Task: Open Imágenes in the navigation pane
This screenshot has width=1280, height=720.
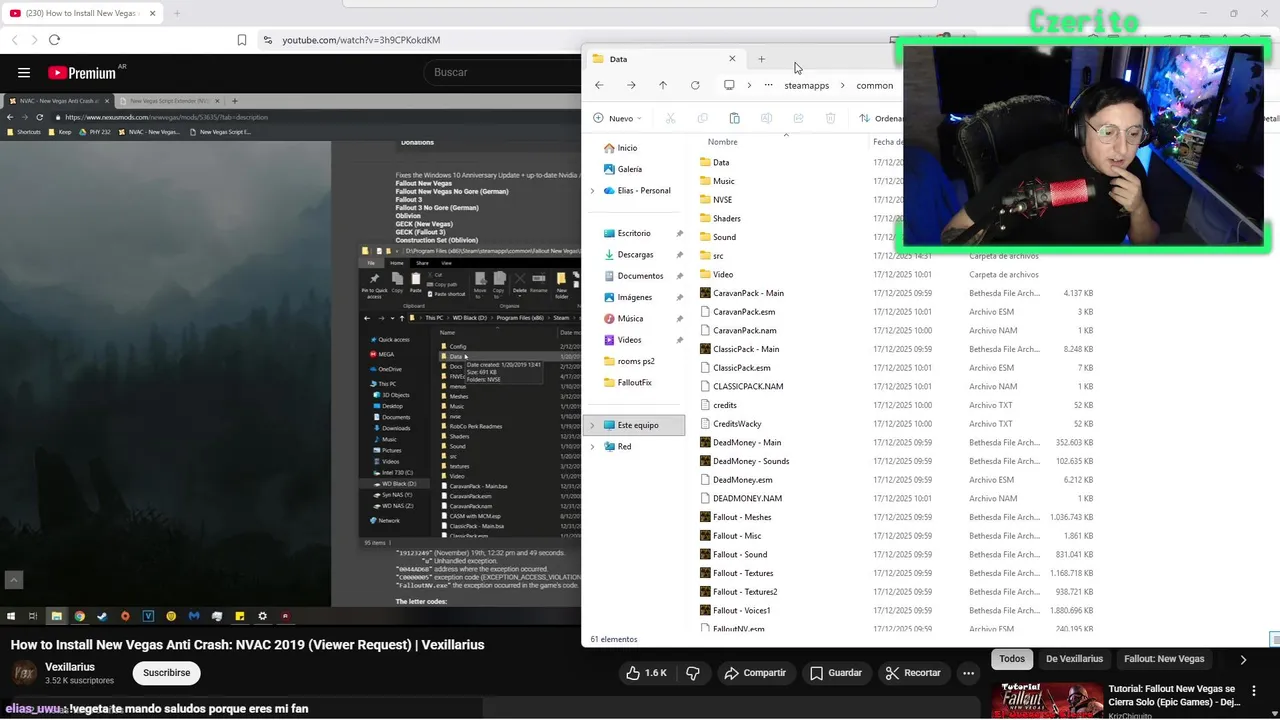Action: click(x=636, y=297)
